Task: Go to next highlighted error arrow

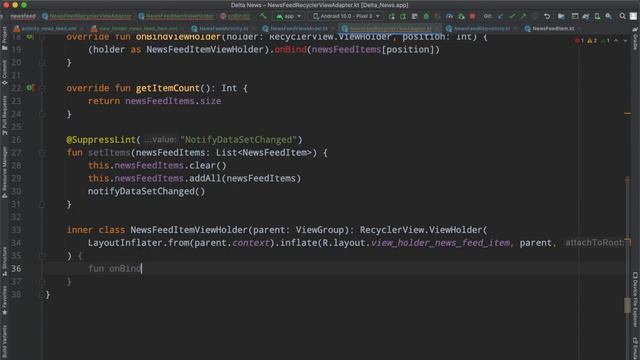Action: click(x=625, y=40)
